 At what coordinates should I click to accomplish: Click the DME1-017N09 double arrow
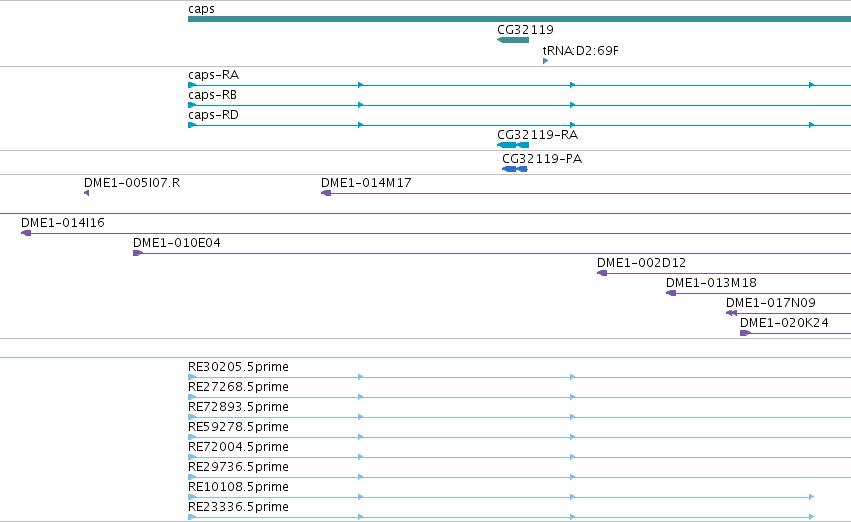coord(732,313)
